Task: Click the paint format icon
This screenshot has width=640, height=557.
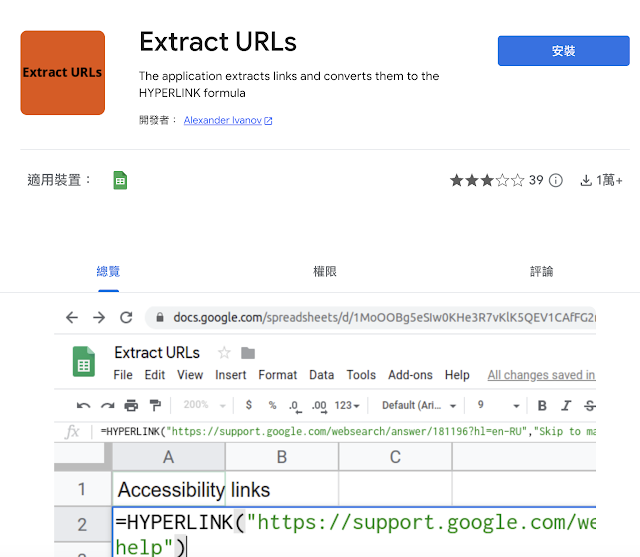Action: coord(156,405)
